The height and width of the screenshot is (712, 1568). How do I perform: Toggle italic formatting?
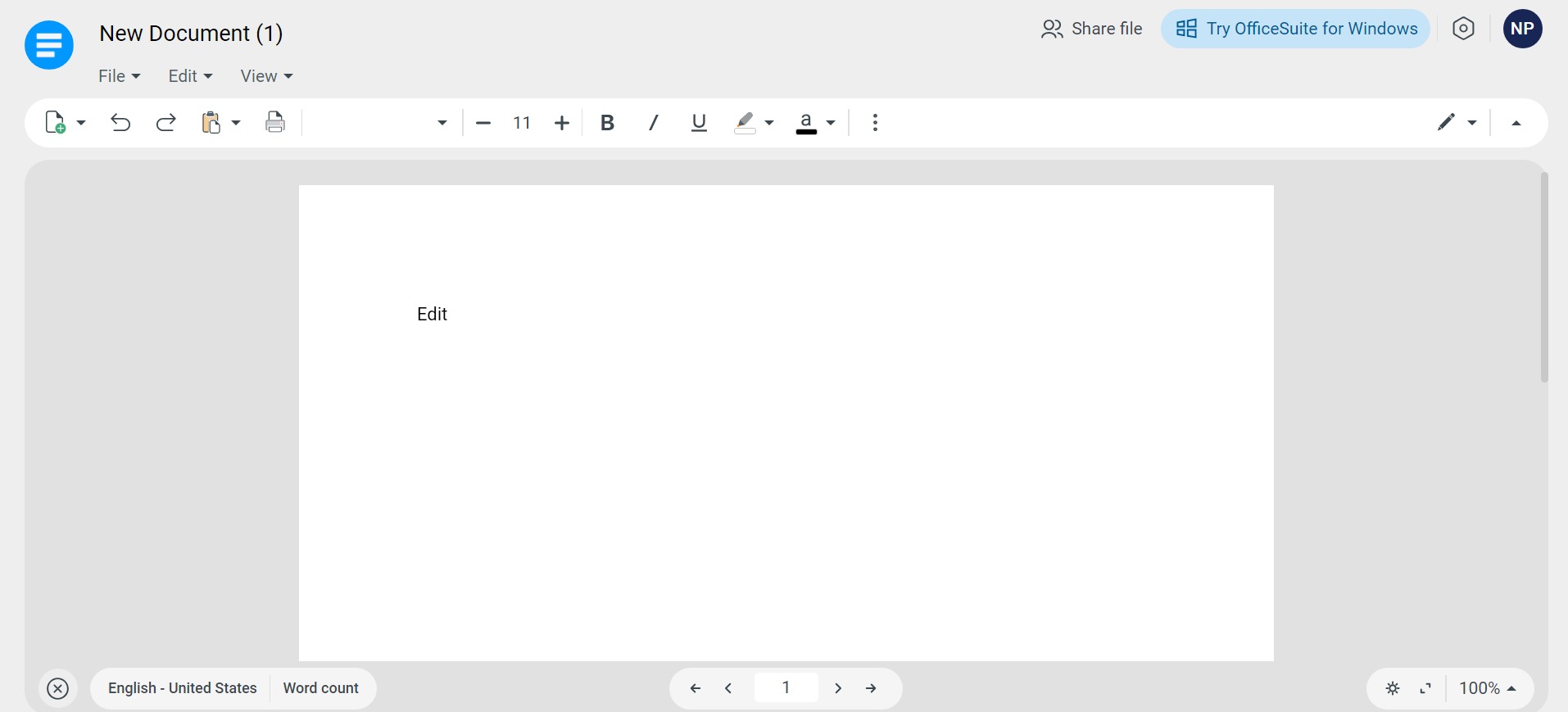click(x=653, y=123)
